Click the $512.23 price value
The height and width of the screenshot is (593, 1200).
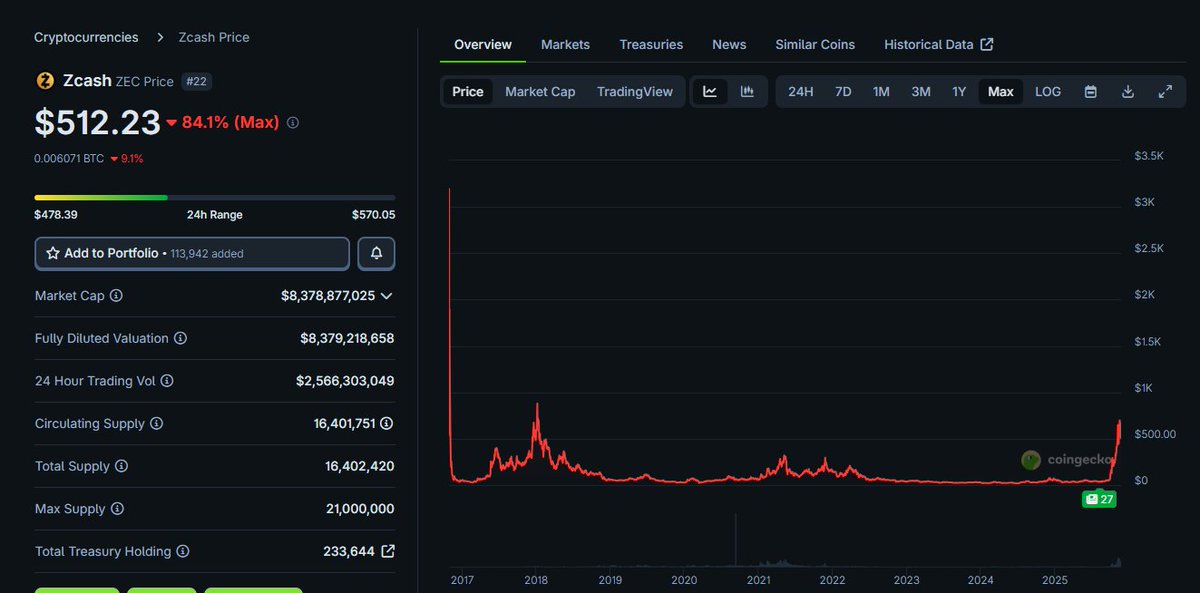(x=97, y=122)
